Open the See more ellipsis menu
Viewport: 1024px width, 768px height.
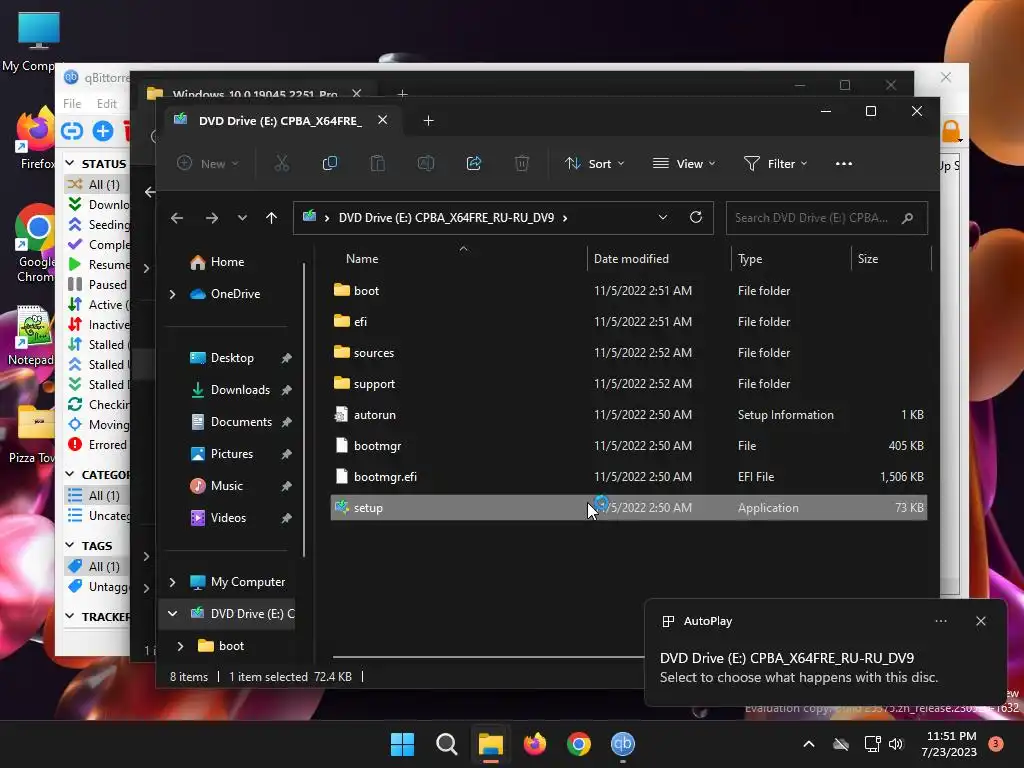[x=844, y=163]
